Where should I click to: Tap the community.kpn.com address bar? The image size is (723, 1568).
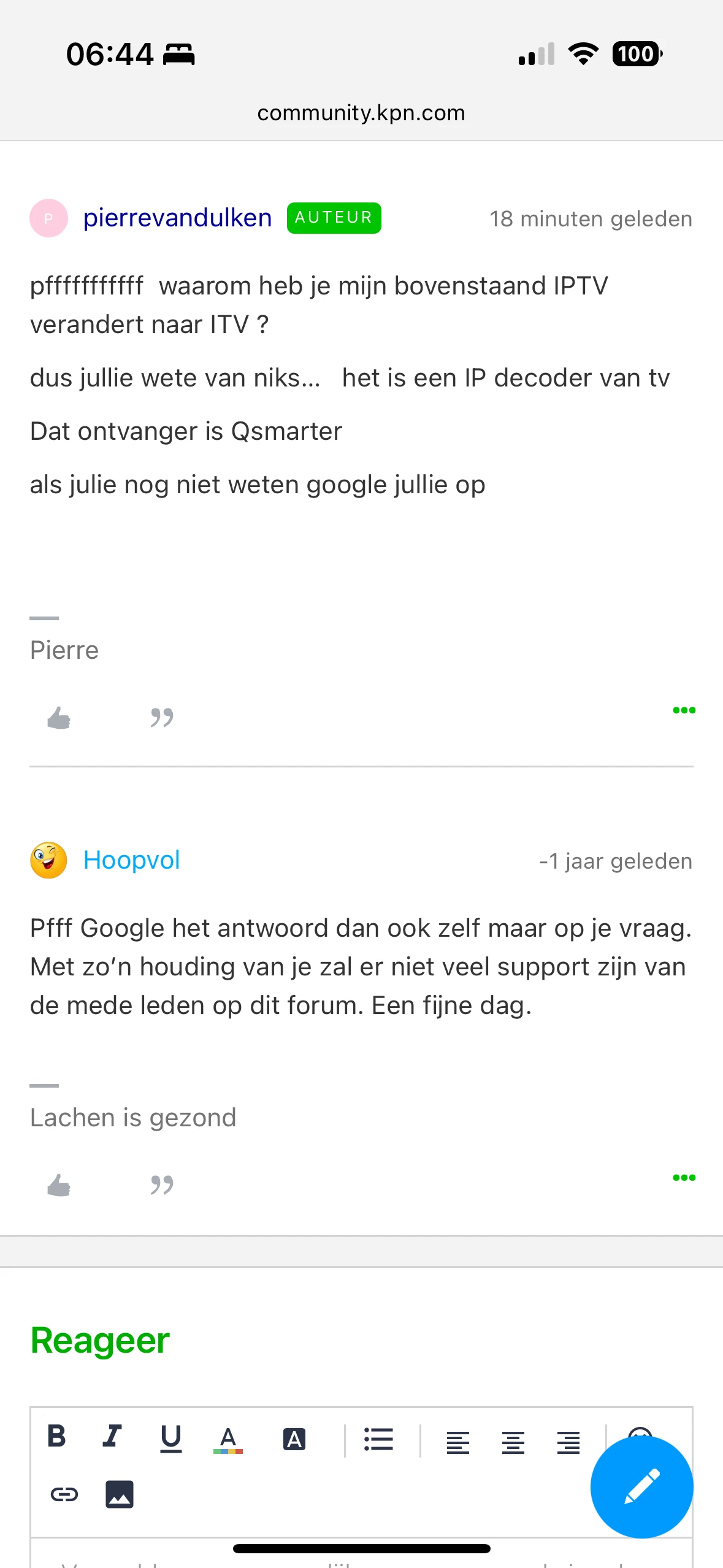pos(361,113)
